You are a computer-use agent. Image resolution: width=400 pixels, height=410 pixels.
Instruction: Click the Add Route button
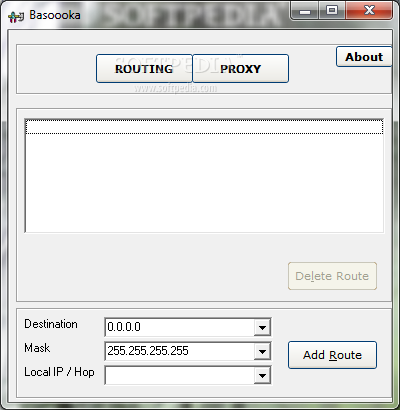(x=332, y=355)
